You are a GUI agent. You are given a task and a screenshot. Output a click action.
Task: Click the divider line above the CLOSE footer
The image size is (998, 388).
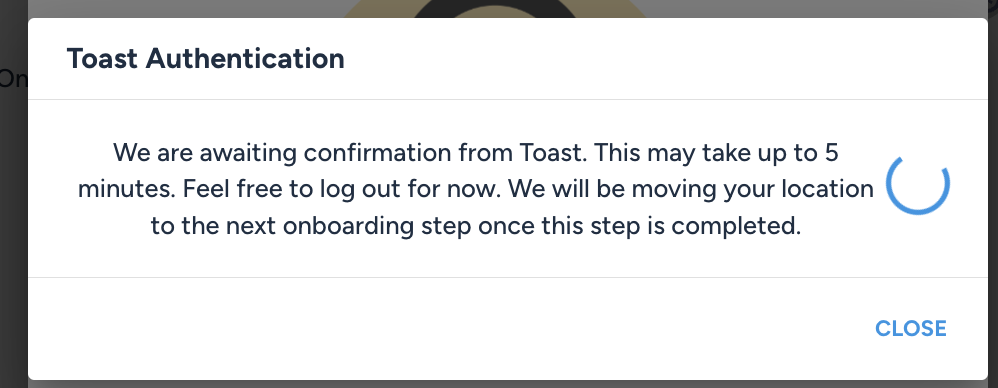pos(508,277)
